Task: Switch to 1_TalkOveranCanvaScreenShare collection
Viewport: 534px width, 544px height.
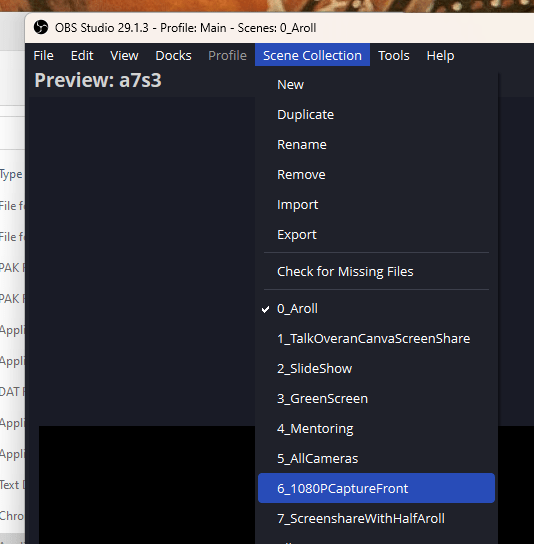Action: (376, 339)
